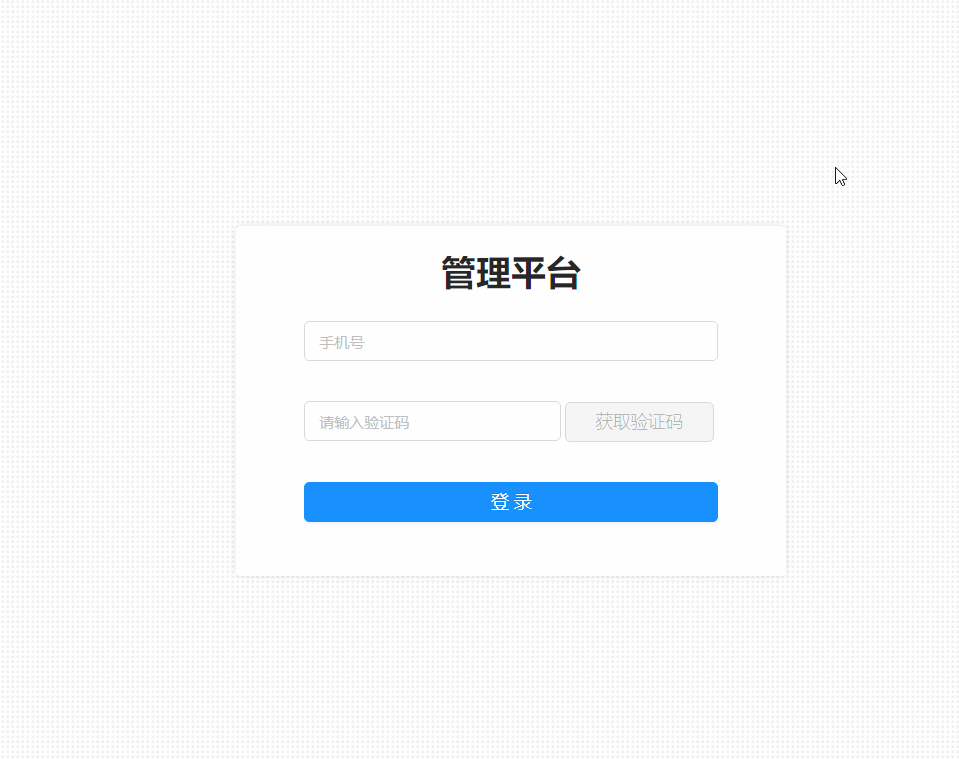This screenshot has height=759, width=959.
Task: Click the white login card below 登录
Action: (511, 549)
